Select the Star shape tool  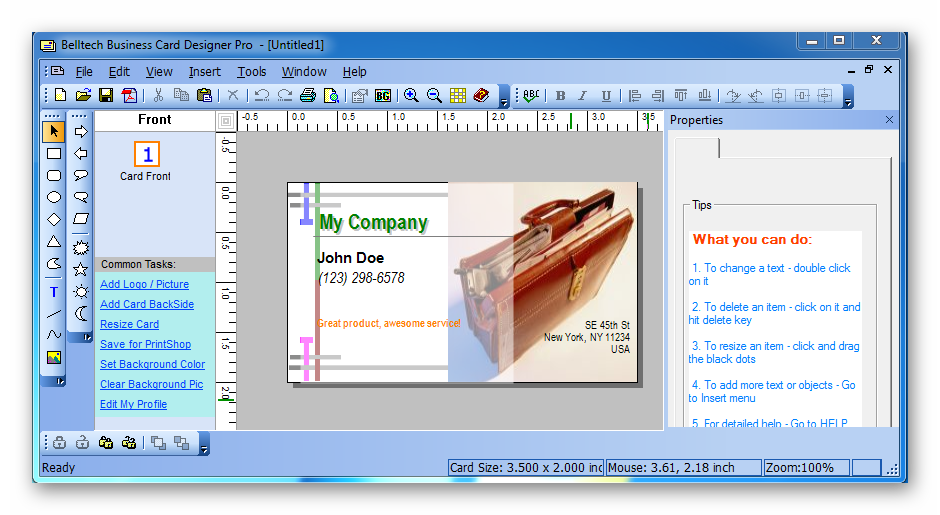(80, 270)
